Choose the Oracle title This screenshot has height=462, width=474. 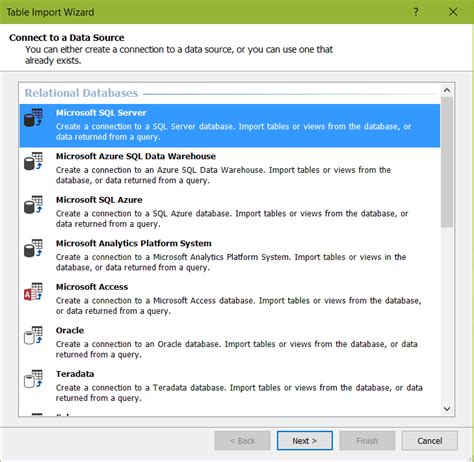70,331
